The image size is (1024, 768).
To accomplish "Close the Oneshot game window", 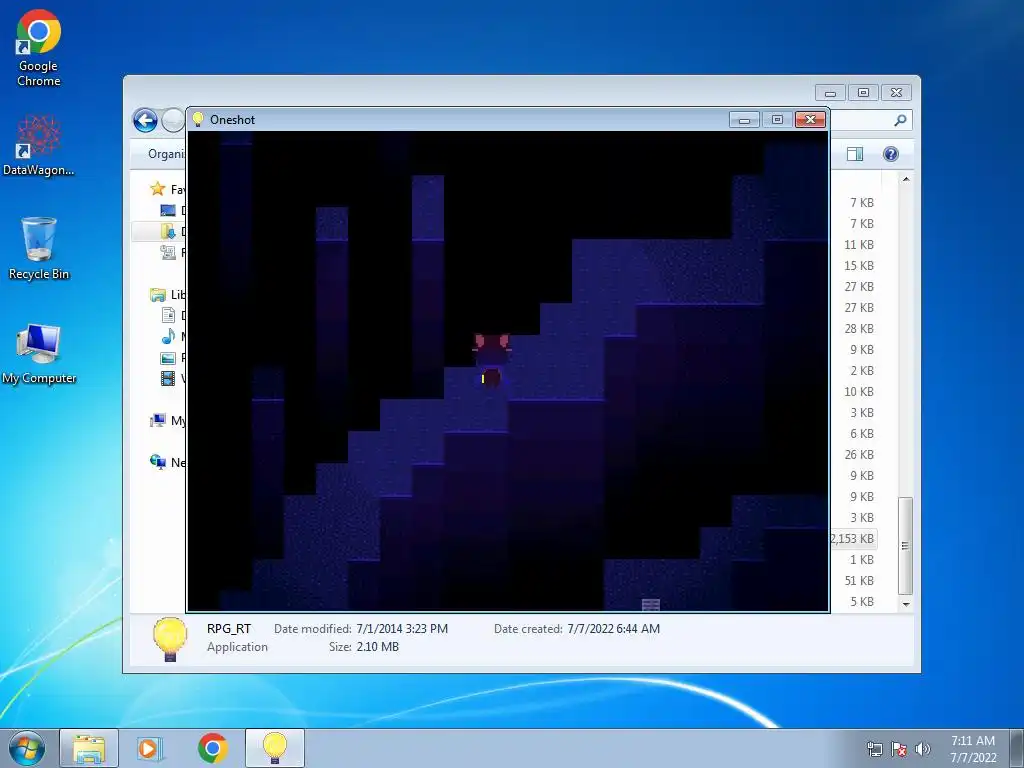I will tap(810, 120).
